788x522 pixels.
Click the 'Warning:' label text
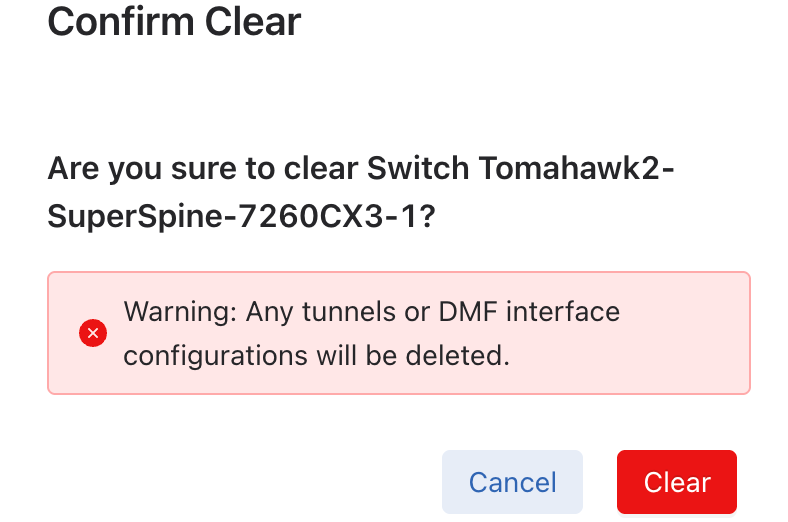179,311
